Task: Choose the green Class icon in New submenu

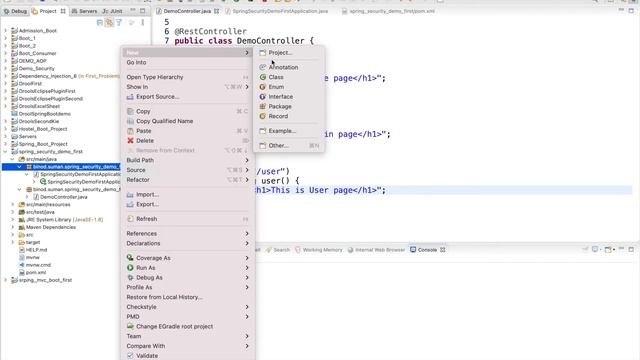Action: pos(262,77)
